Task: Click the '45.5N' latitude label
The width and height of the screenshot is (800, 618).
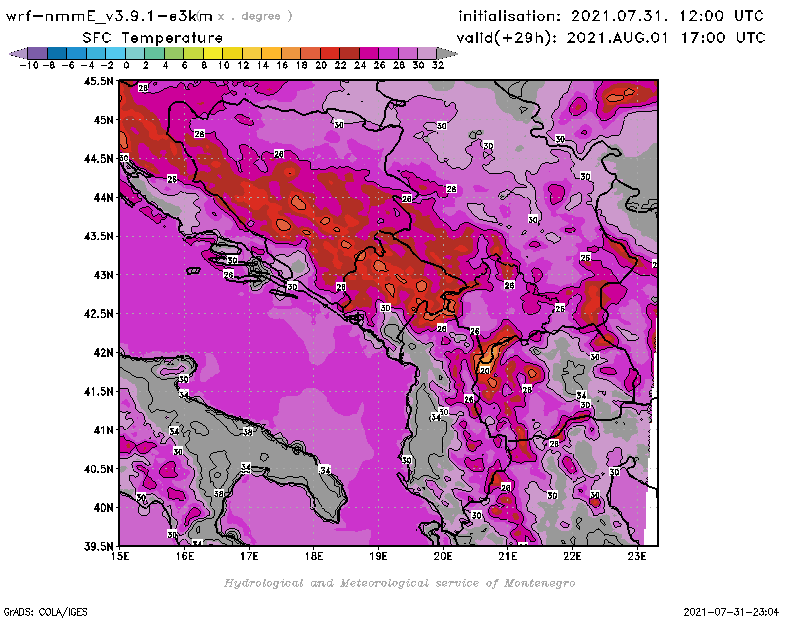Action: (98, 81)
